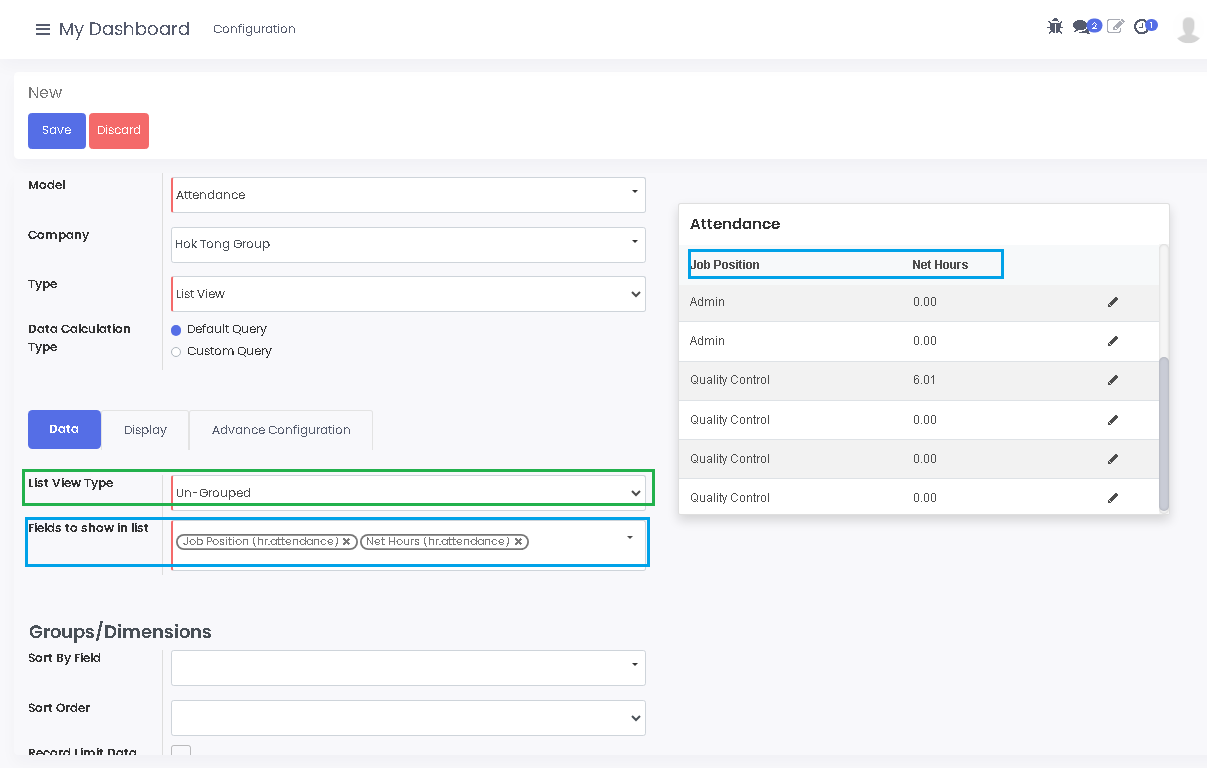Select Default Query radio option
1207x768 pixels.
(x=177, y=330)
